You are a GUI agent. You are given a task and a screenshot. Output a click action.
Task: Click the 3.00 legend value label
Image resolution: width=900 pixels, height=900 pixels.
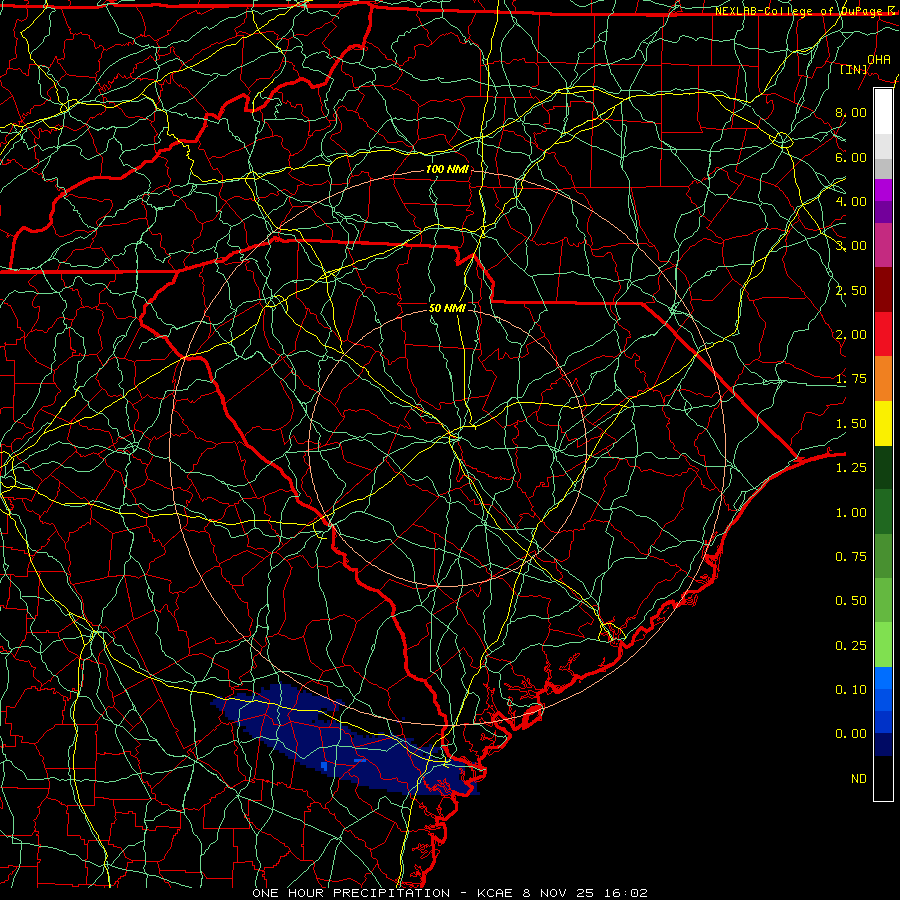[851, 246]
